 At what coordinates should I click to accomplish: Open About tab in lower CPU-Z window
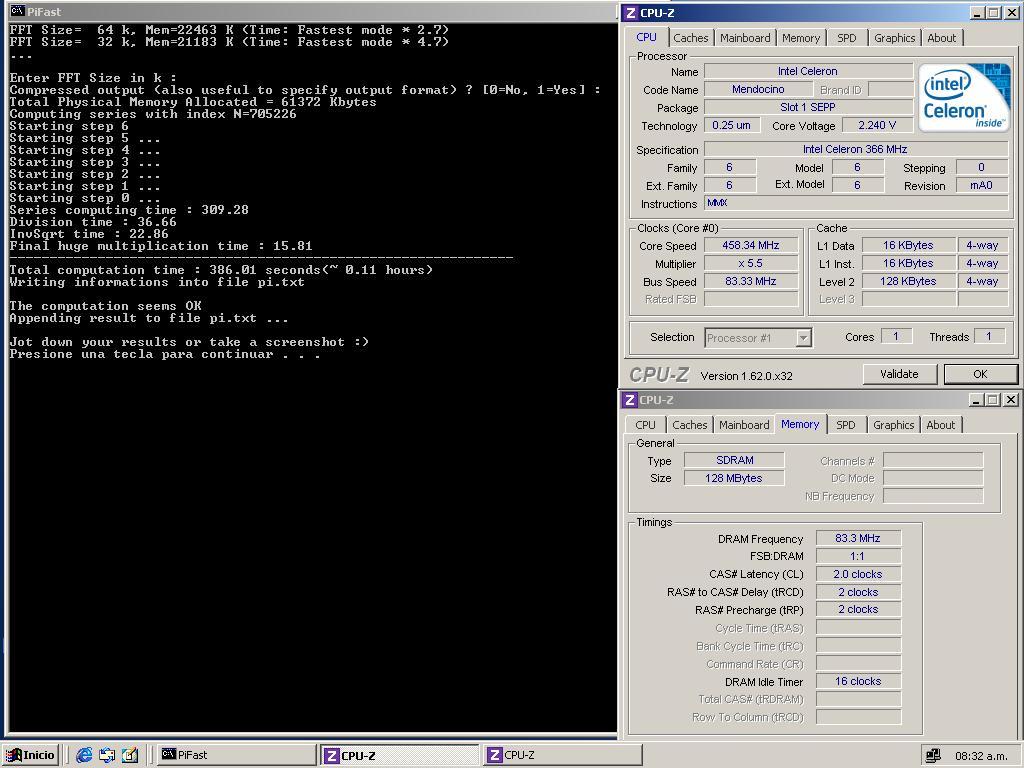(940, 424)
